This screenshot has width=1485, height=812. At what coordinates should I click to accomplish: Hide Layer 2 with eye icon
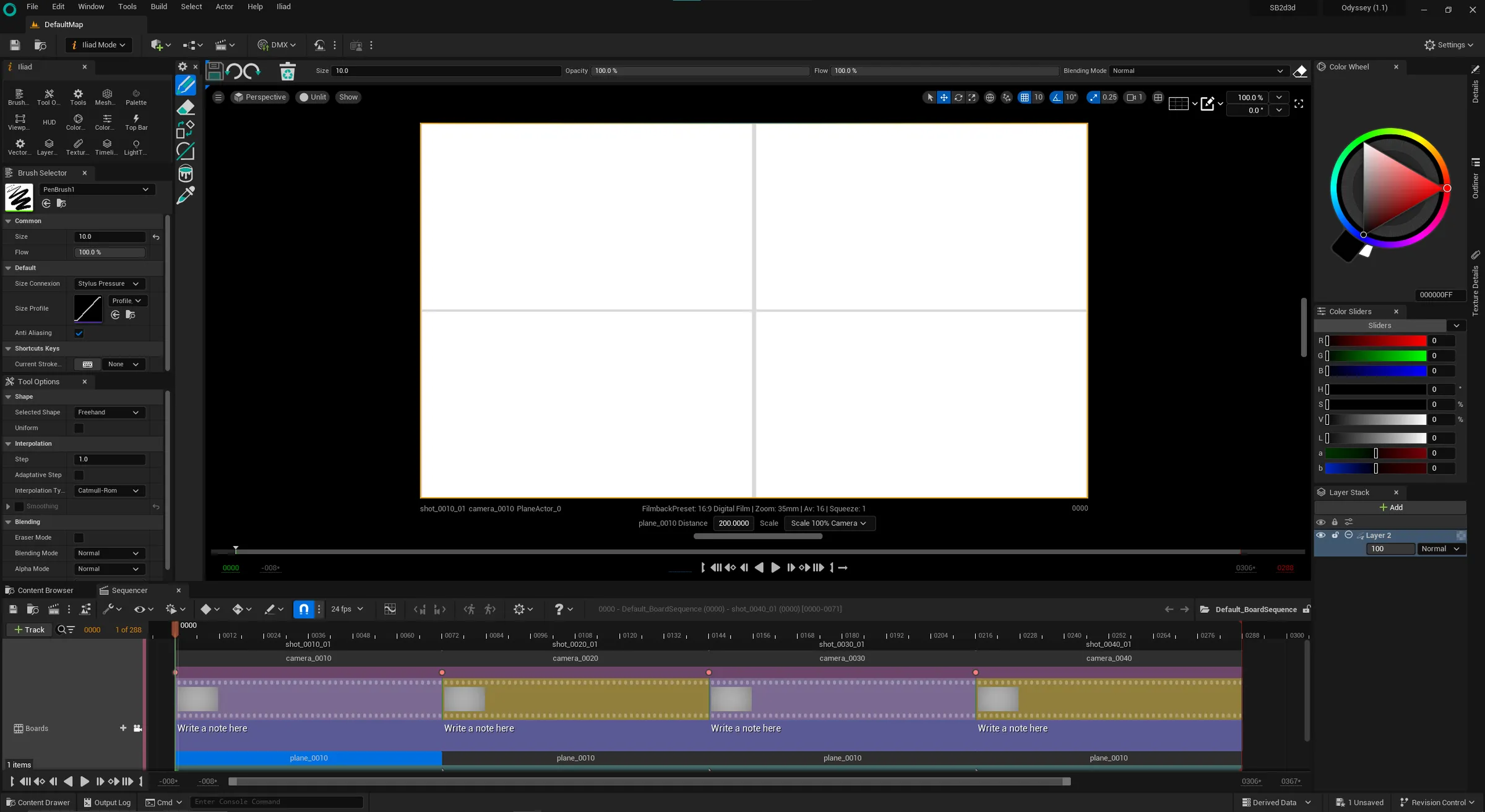click(x=1320, y=536)
